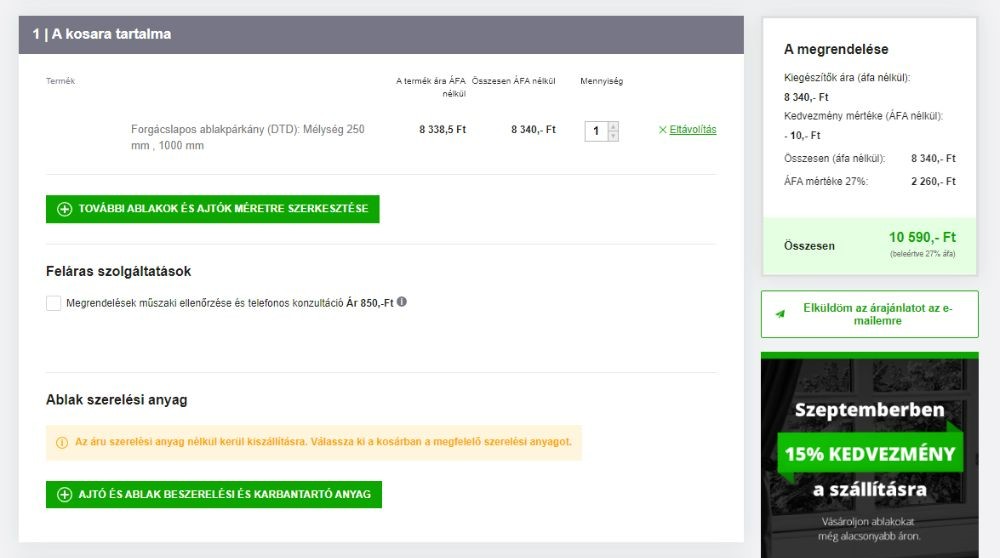Decrease quantity with the down stepper arrow
The height and width of the screenshot is (558, 1000).
pyautogui.click(x=613, y=136)
